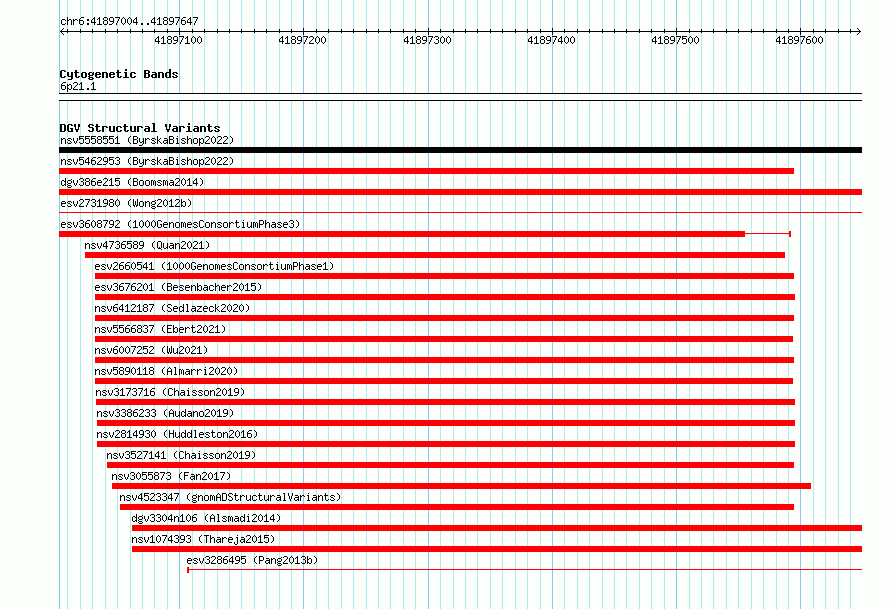Image resolution: width=890 pixels, height=609 pixels.
Task: Click the red dgv3304n106 variant bar
Action: click(x=497, y=528)
